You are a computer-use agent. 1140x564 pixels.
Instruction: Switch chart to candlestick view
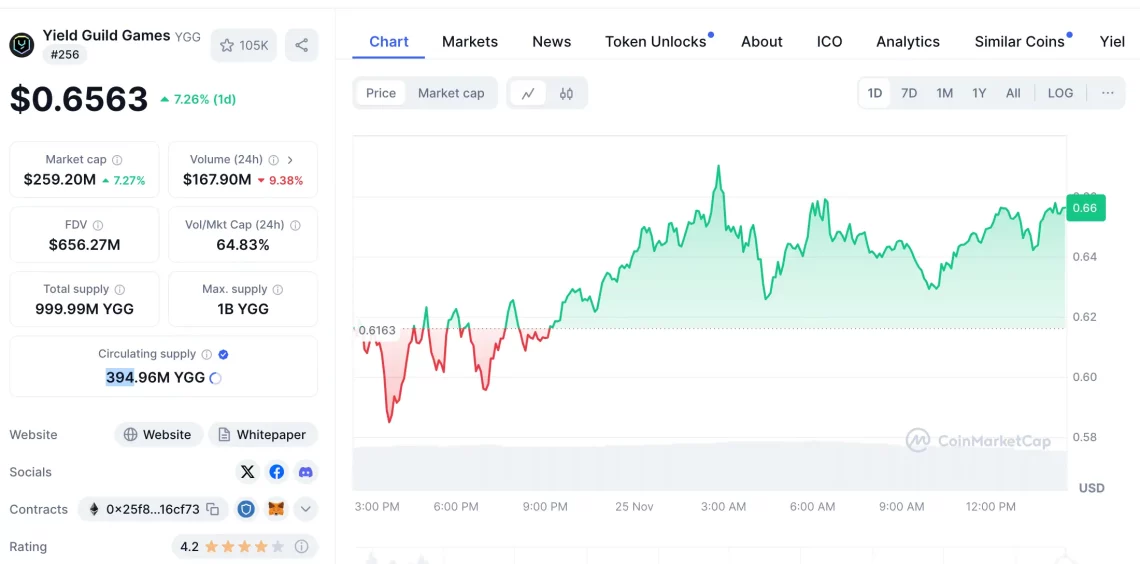click(566, 93)
